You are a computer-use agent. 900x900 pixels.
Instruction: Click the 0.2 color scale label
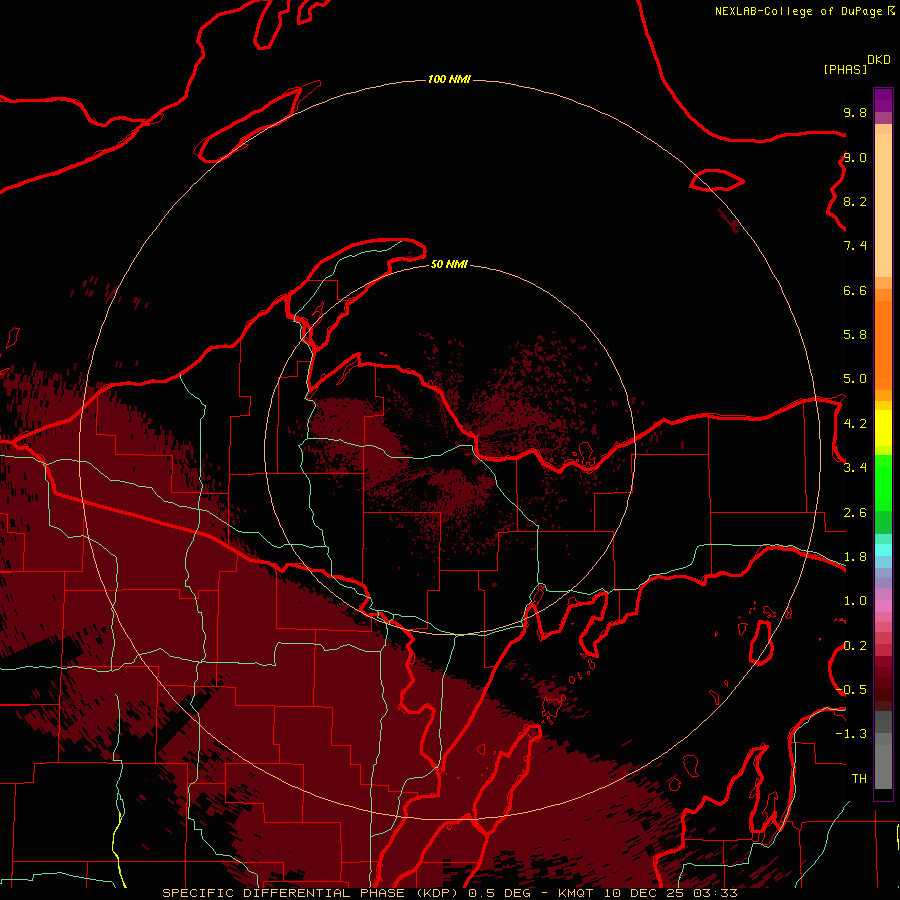(x=855, y=646)
